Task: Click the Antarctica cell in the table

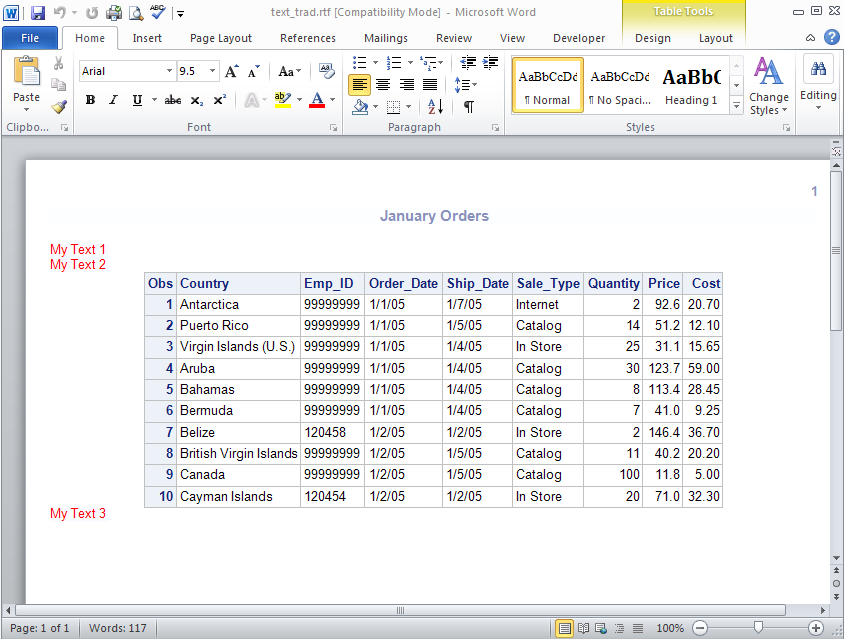Action: pos(209,304)
